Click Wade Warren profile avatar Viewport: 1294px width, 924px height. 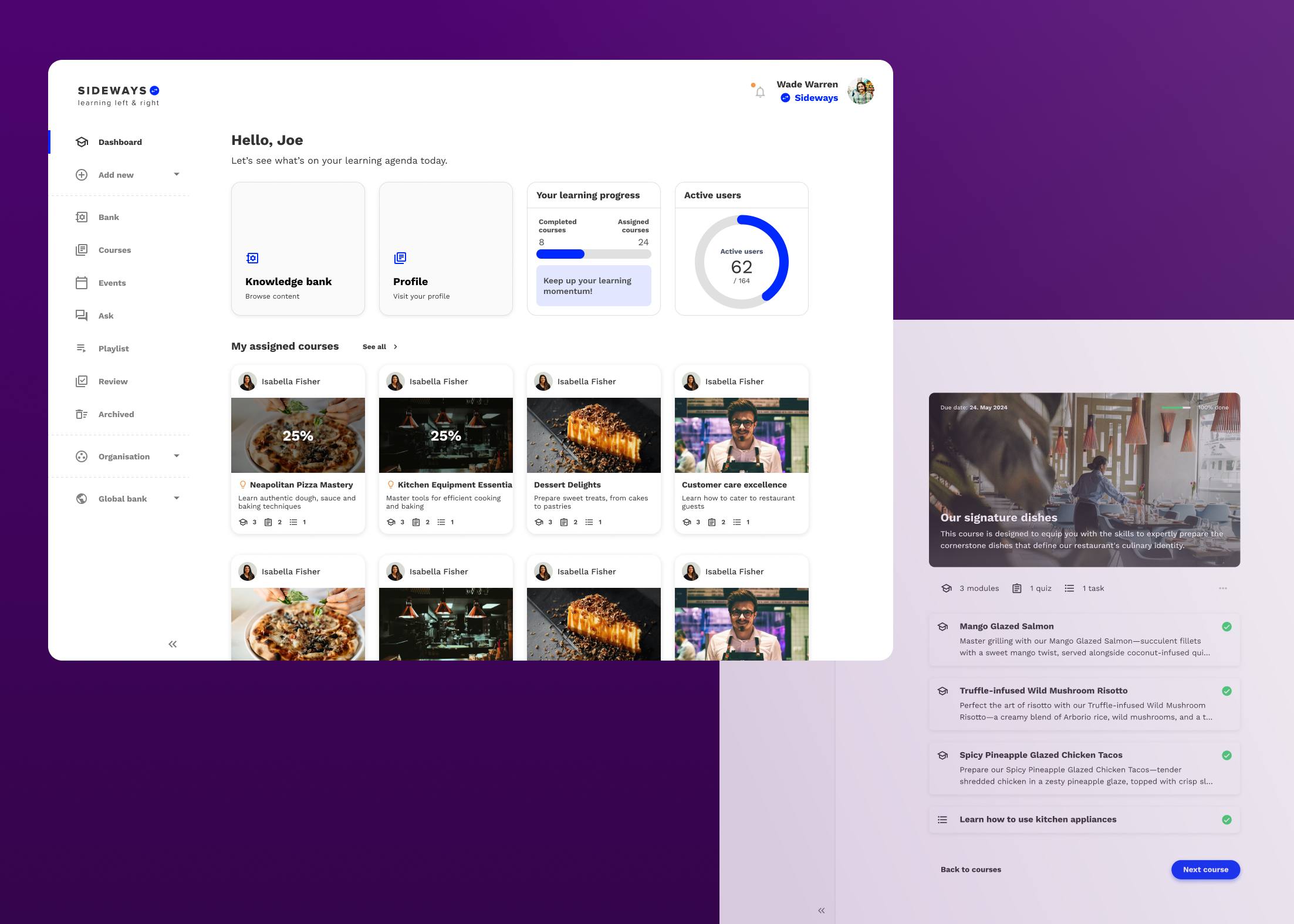(x=861, y=91)
